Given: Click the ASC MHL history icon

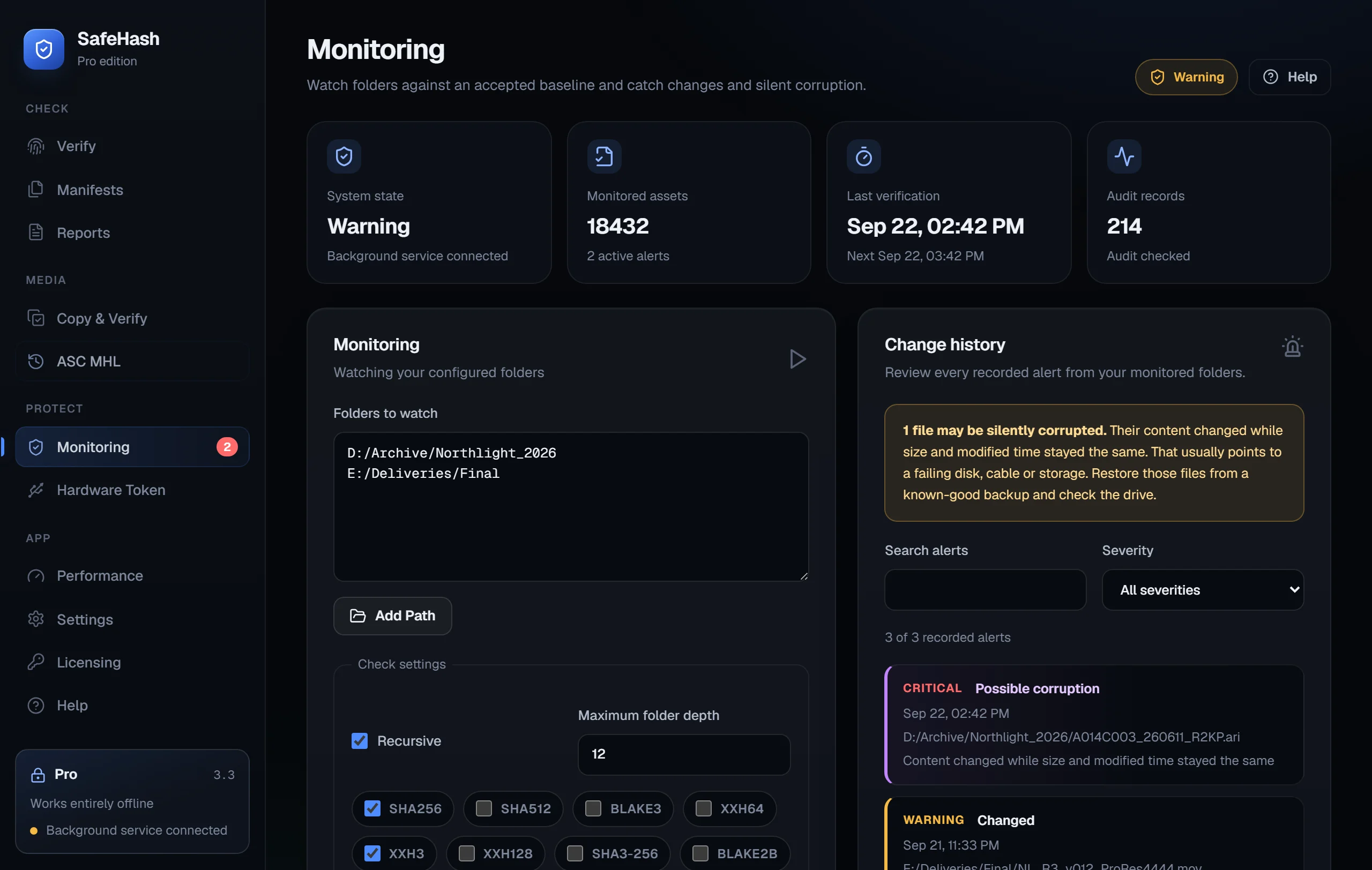Looking at the screenshot, I should (x=36, y=361).
